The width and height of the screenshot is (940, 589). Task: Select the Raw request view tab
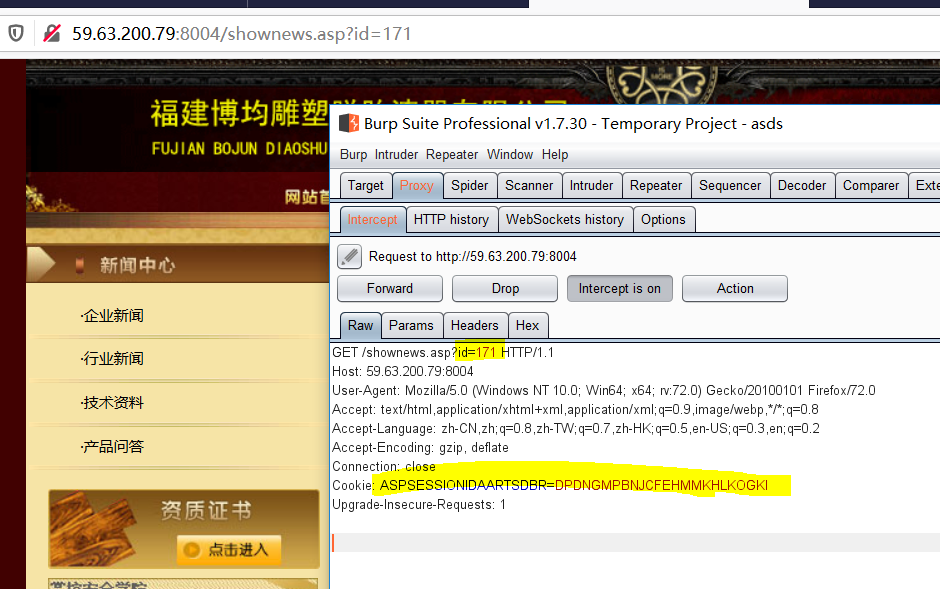[360, 325]
